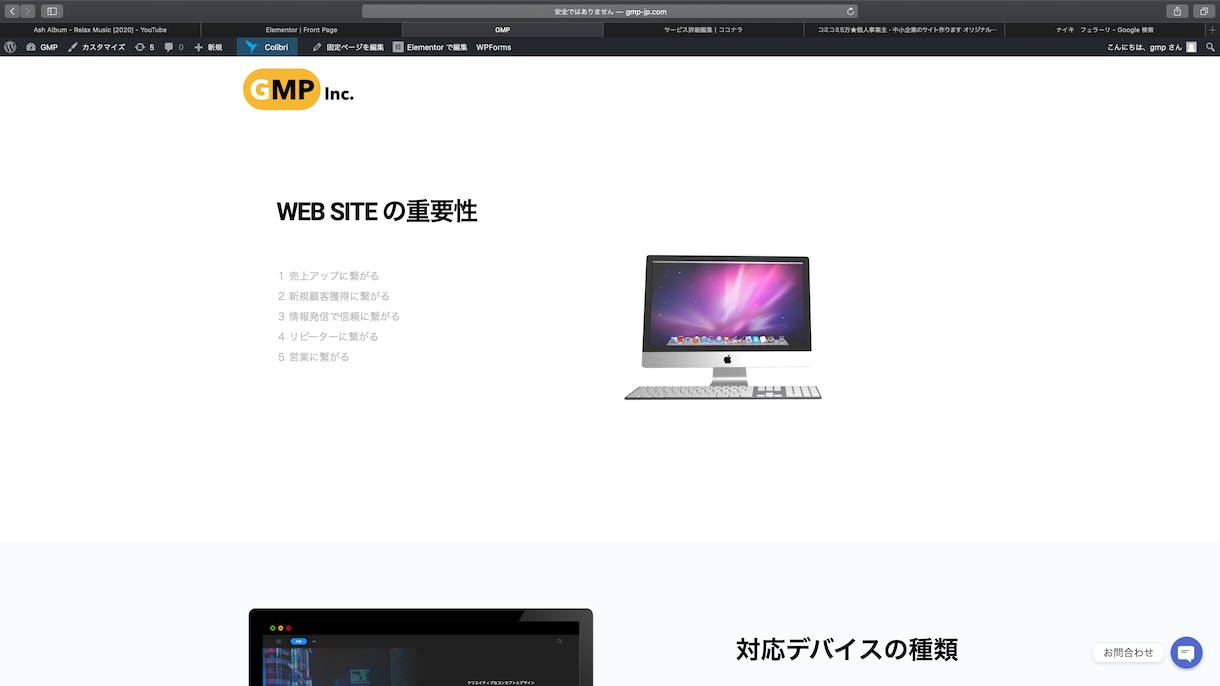Switch to the サービス詳細編集 ココナラ tab
The height and width of the screenshot is (686, 1220).
coord(704,30)
